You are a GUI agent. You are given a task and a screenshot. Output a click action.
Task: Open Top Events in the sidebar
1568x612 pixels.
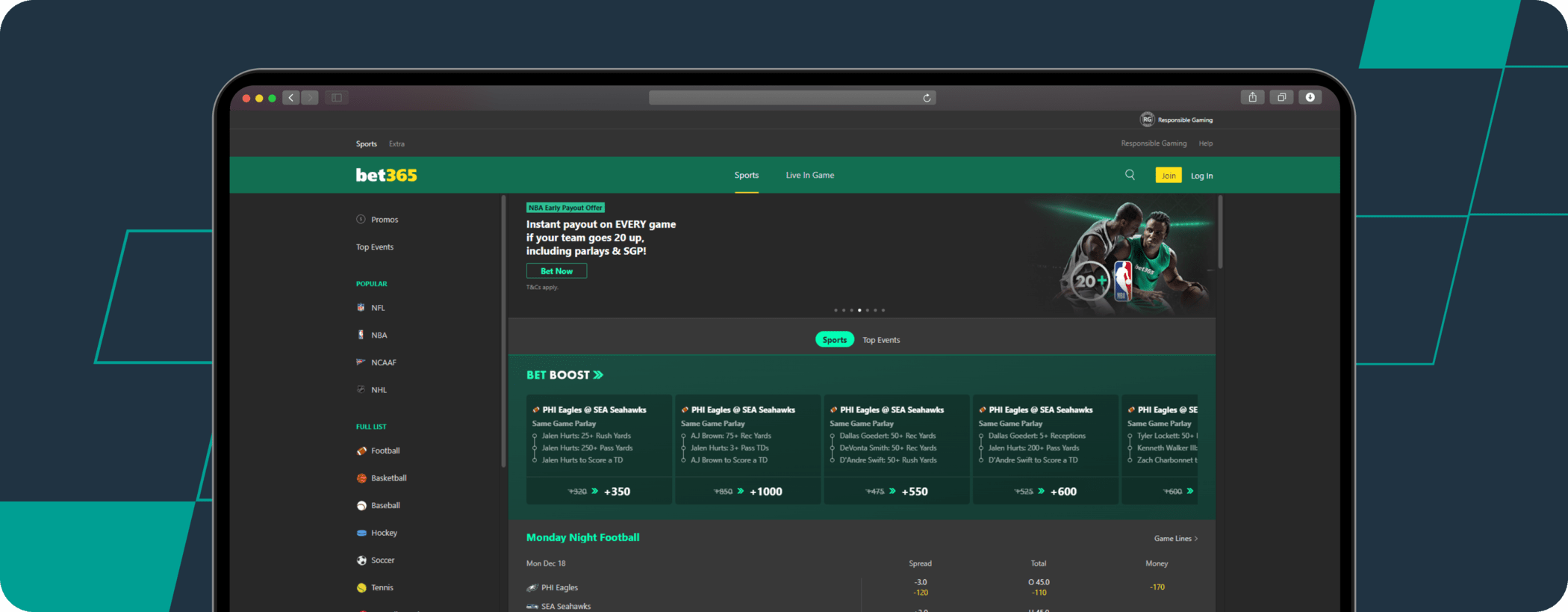pos(375,247)
